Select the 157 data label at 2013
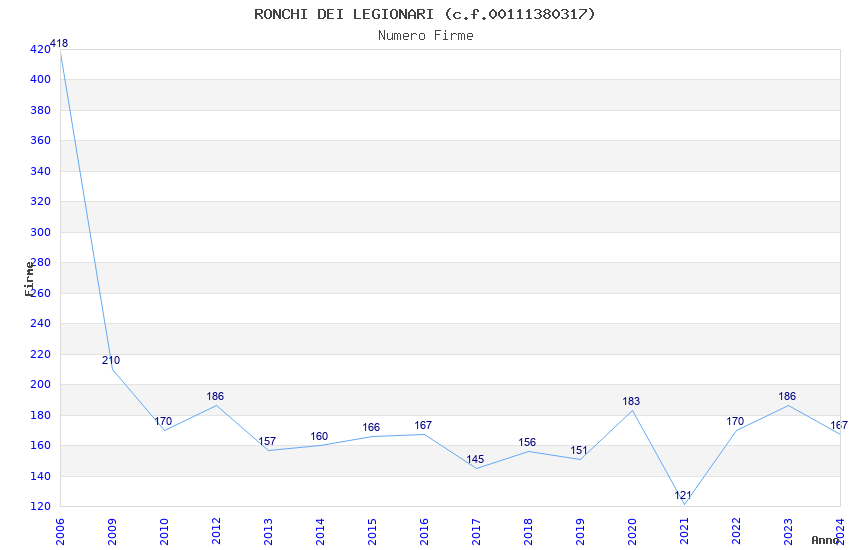 [x=267, y=441]
